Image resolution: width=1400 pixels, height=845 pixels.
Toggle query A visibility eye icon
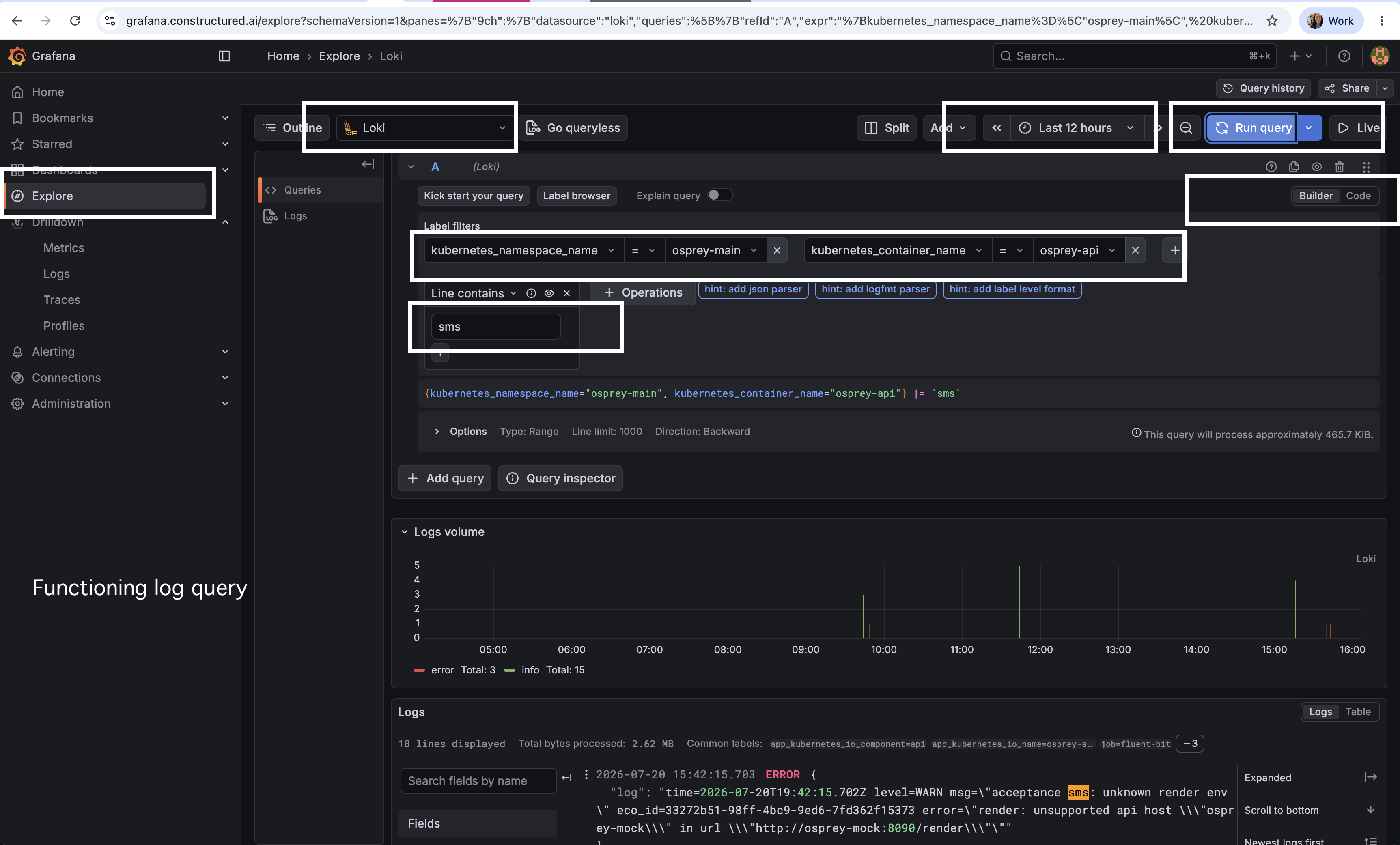pos(1316,166)
